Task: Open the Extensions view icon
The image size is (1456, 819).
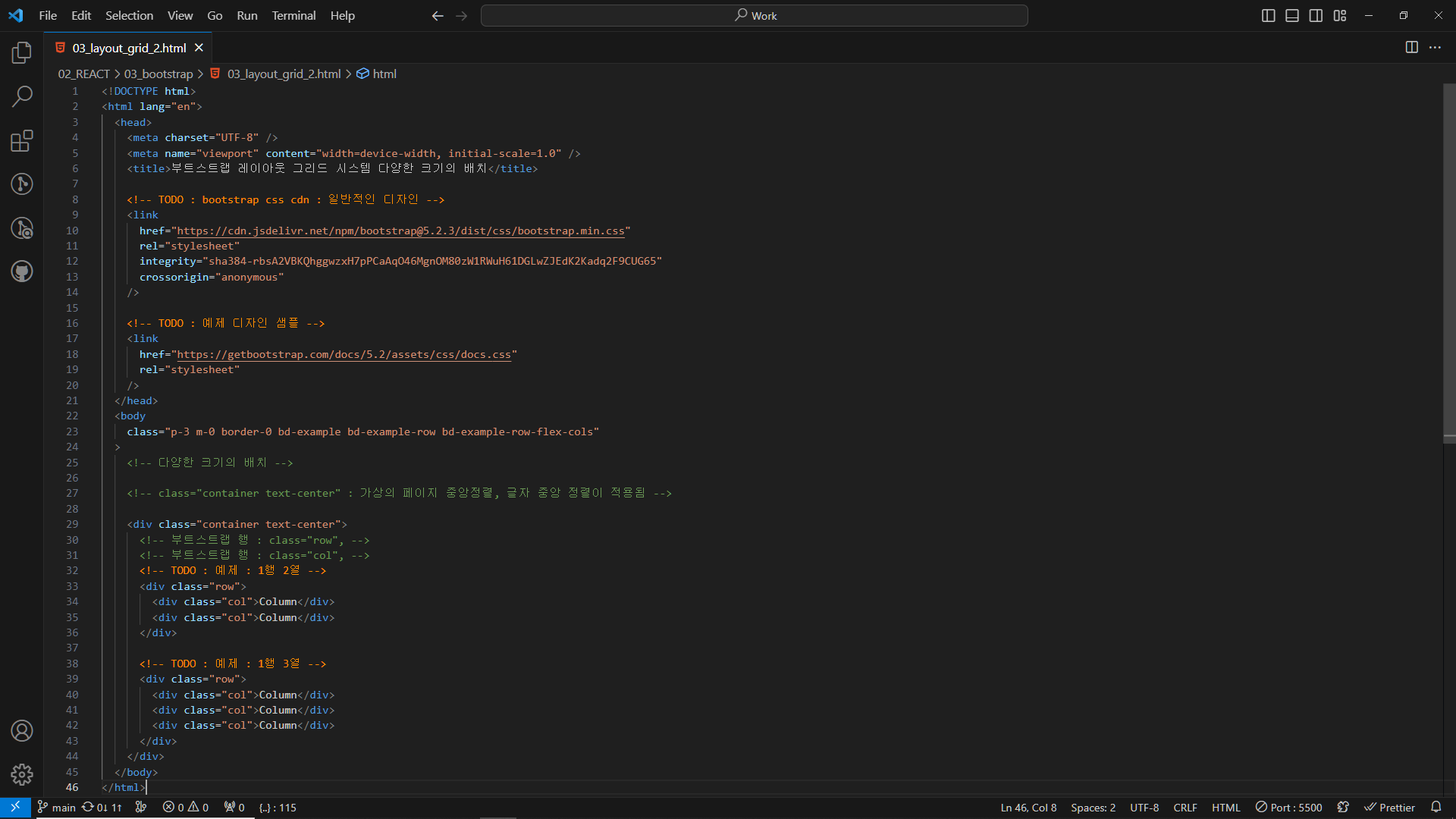Action: click(22, 140)
